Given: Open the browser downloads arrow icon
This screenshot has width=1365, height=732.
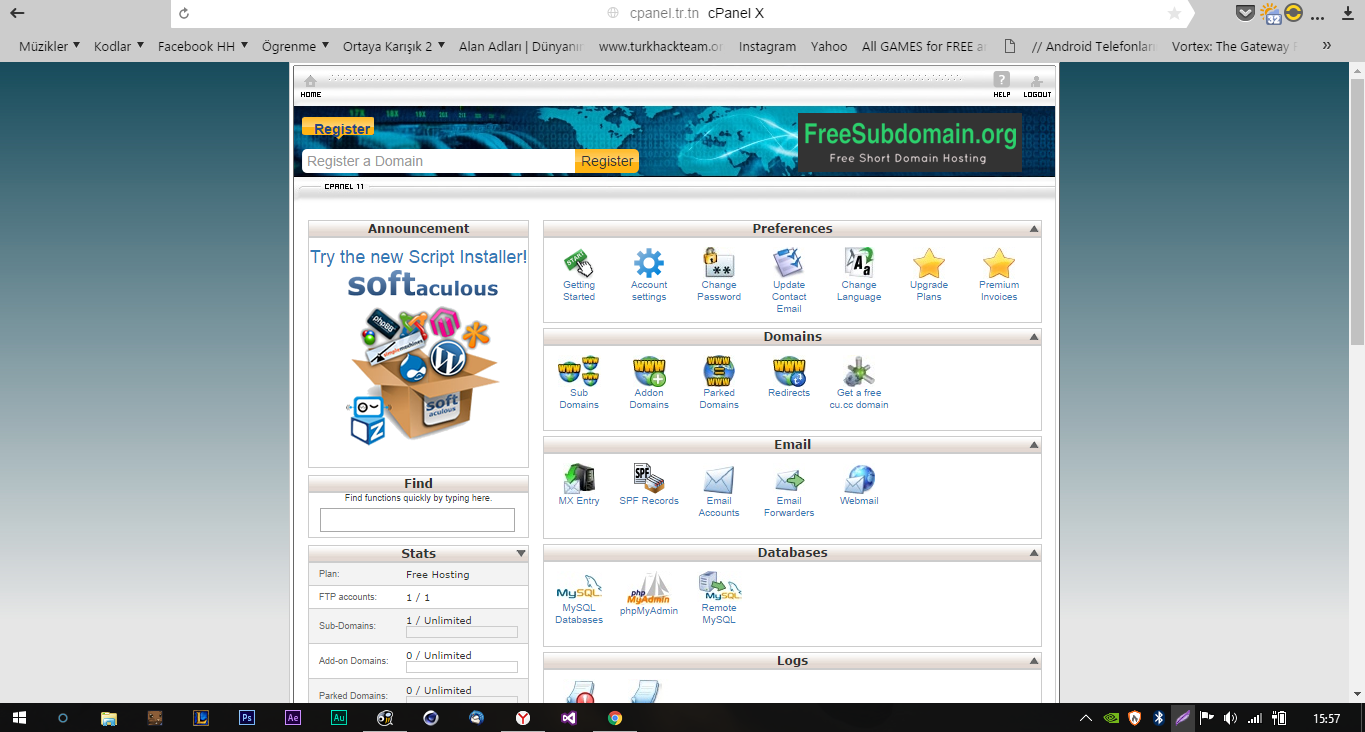Looking at the screenshot, I should point(1346,14).
